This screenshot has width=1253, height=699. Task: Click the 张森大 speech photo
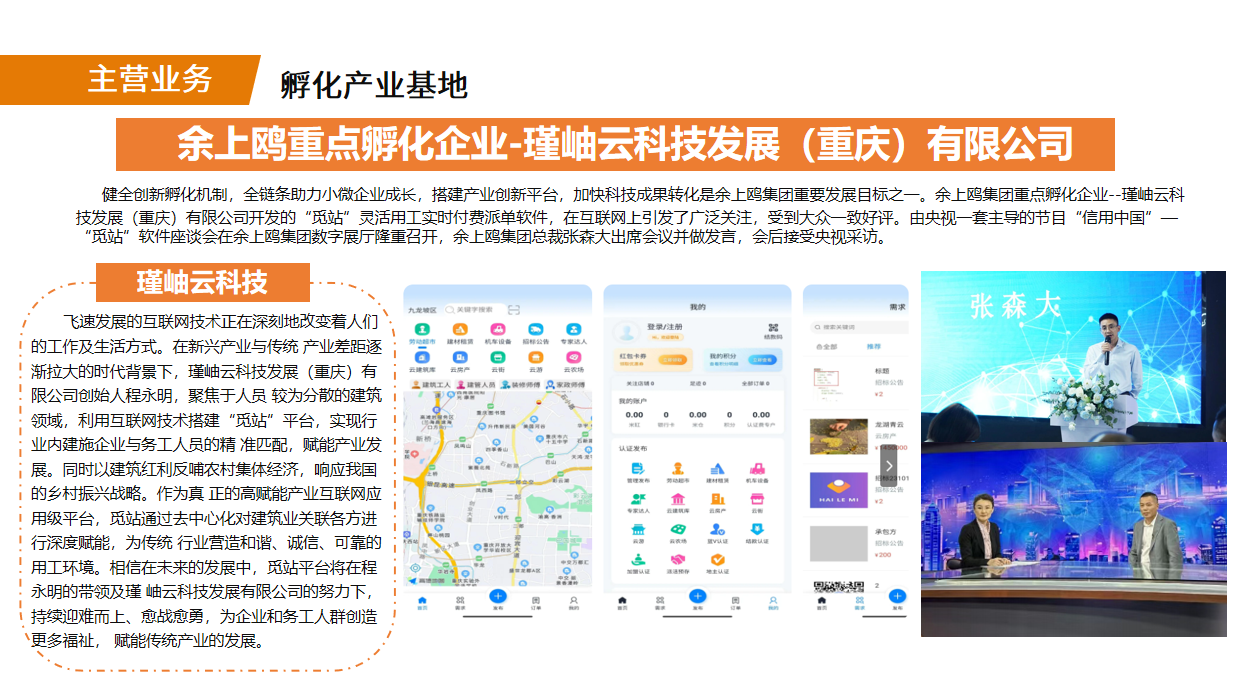point(1073,356)
